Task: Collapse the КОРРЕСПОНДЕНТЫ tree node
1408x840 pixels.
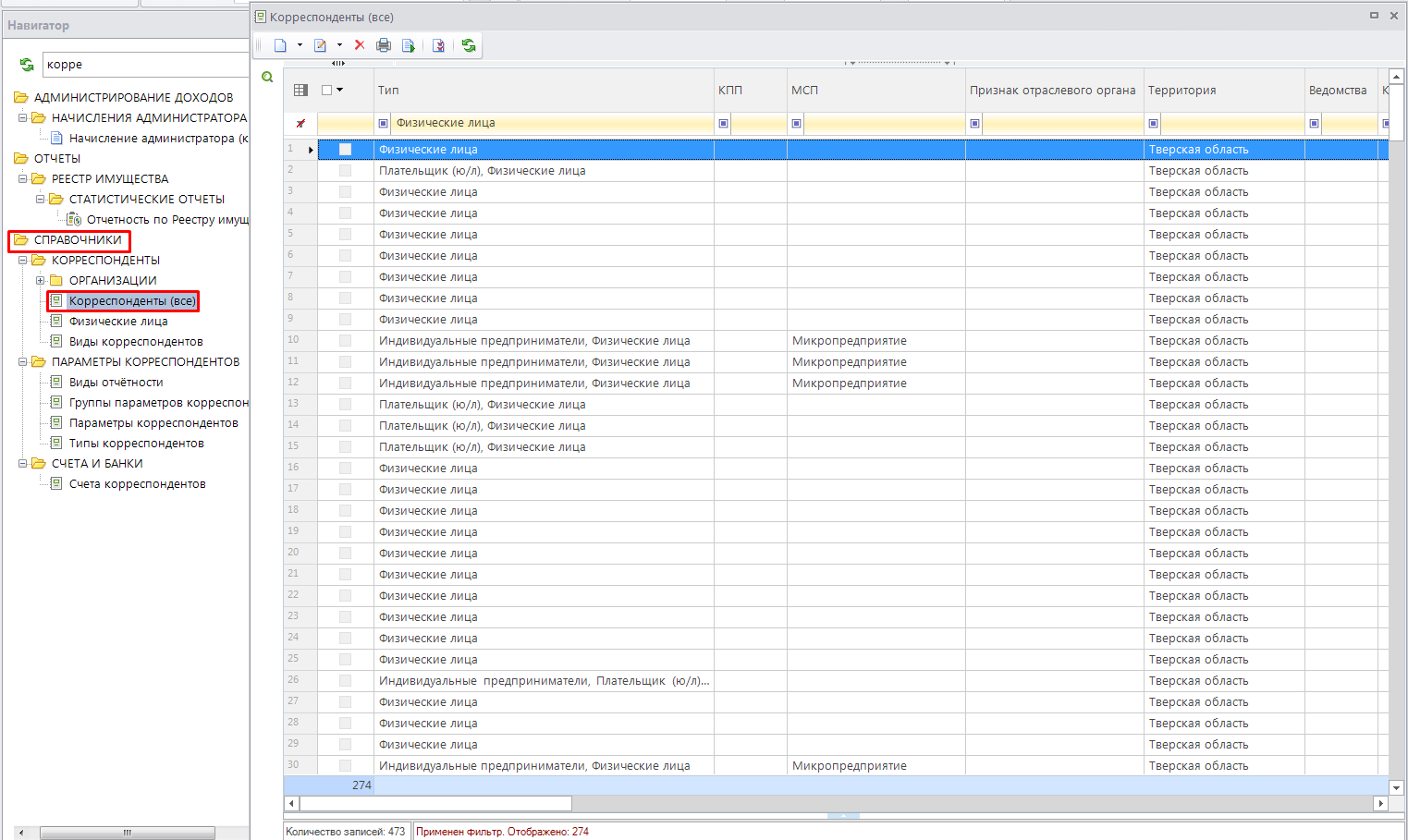Action: tap(23, 261)
